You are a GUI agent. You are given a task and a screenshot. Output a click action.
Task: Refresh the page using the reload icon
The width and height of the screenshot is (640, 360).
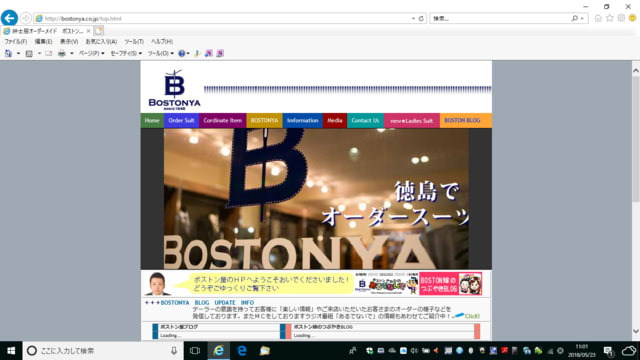[x=421, y=18]
